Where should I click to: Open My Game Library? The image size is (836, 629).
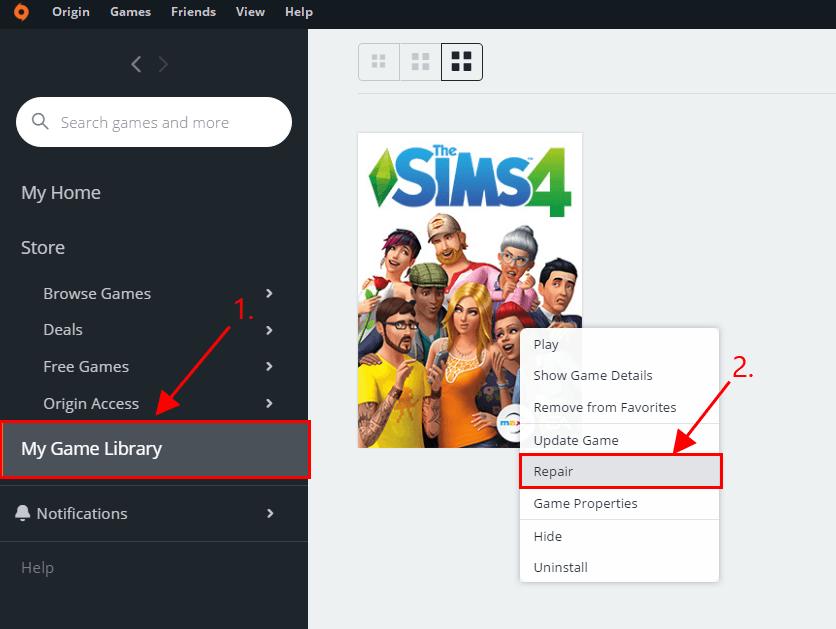point(155,449)
